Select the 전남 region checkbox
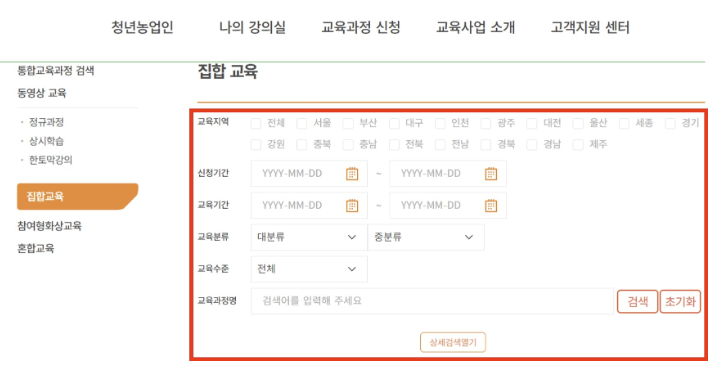The width and height of the screenshot is (725, 372). click(x=441, y=145)
